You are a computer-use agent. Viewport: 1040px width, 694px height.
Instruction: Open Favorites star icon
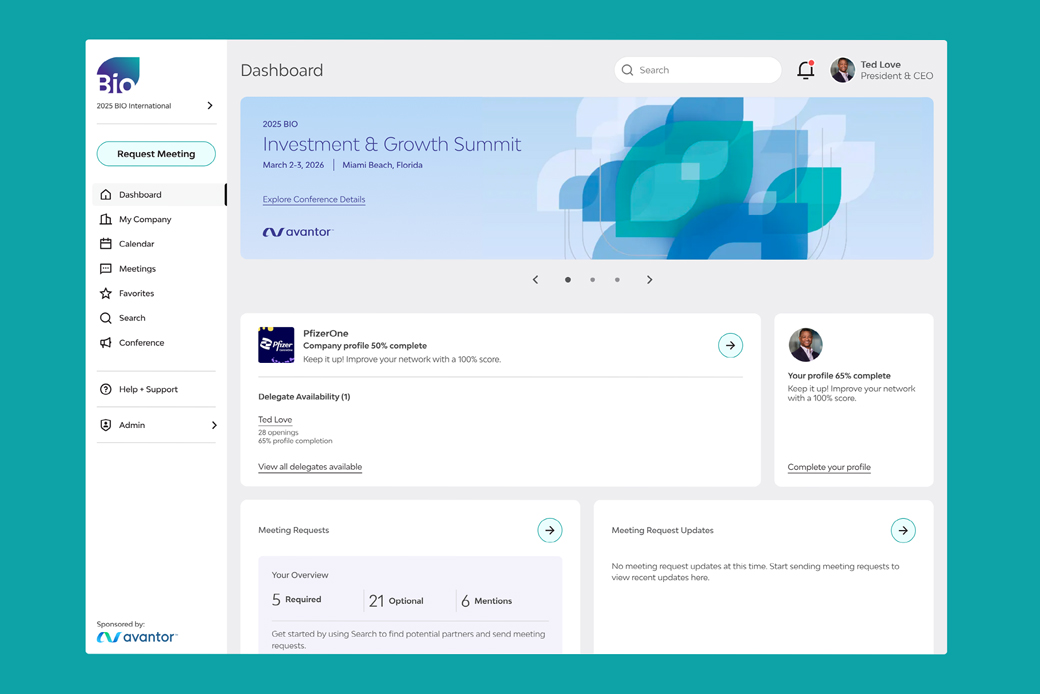pyautogui.click(x=106, y=293)
